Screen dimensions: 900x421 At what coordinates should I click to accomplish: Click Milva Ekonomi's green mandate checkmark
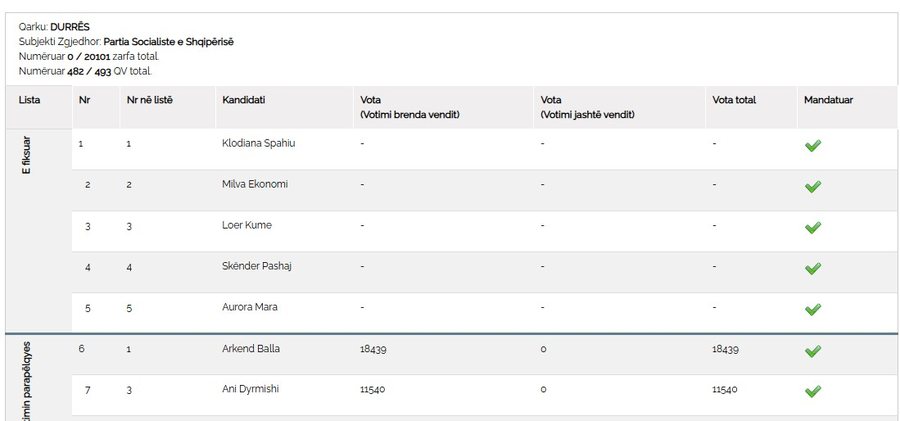pyautogui.click(x=813, y=187)
